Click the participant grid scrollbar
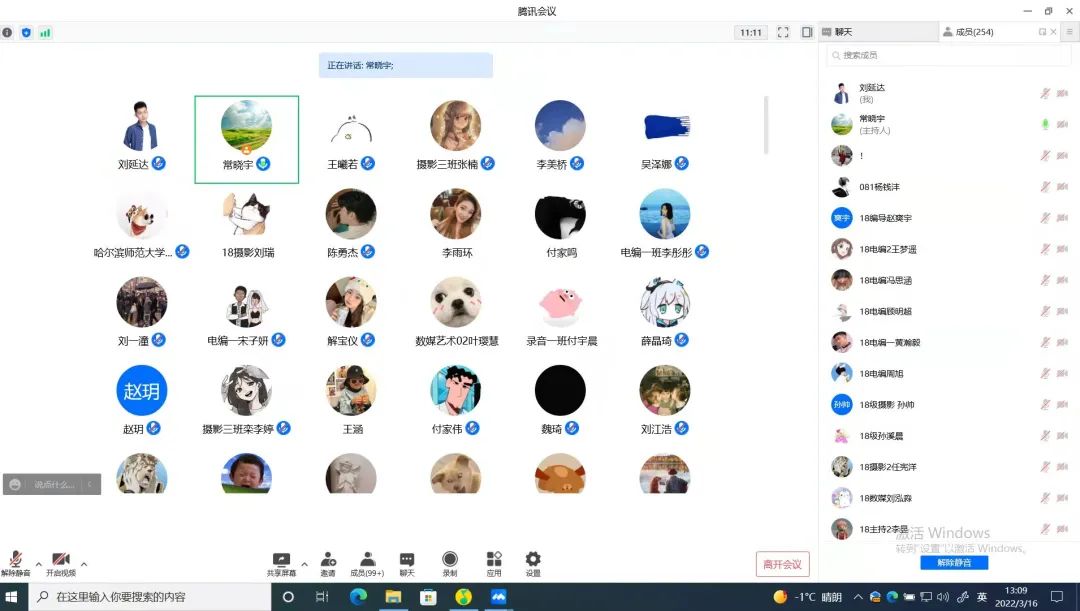Screen dimensions: 1080x611 (x=765, y=125)
